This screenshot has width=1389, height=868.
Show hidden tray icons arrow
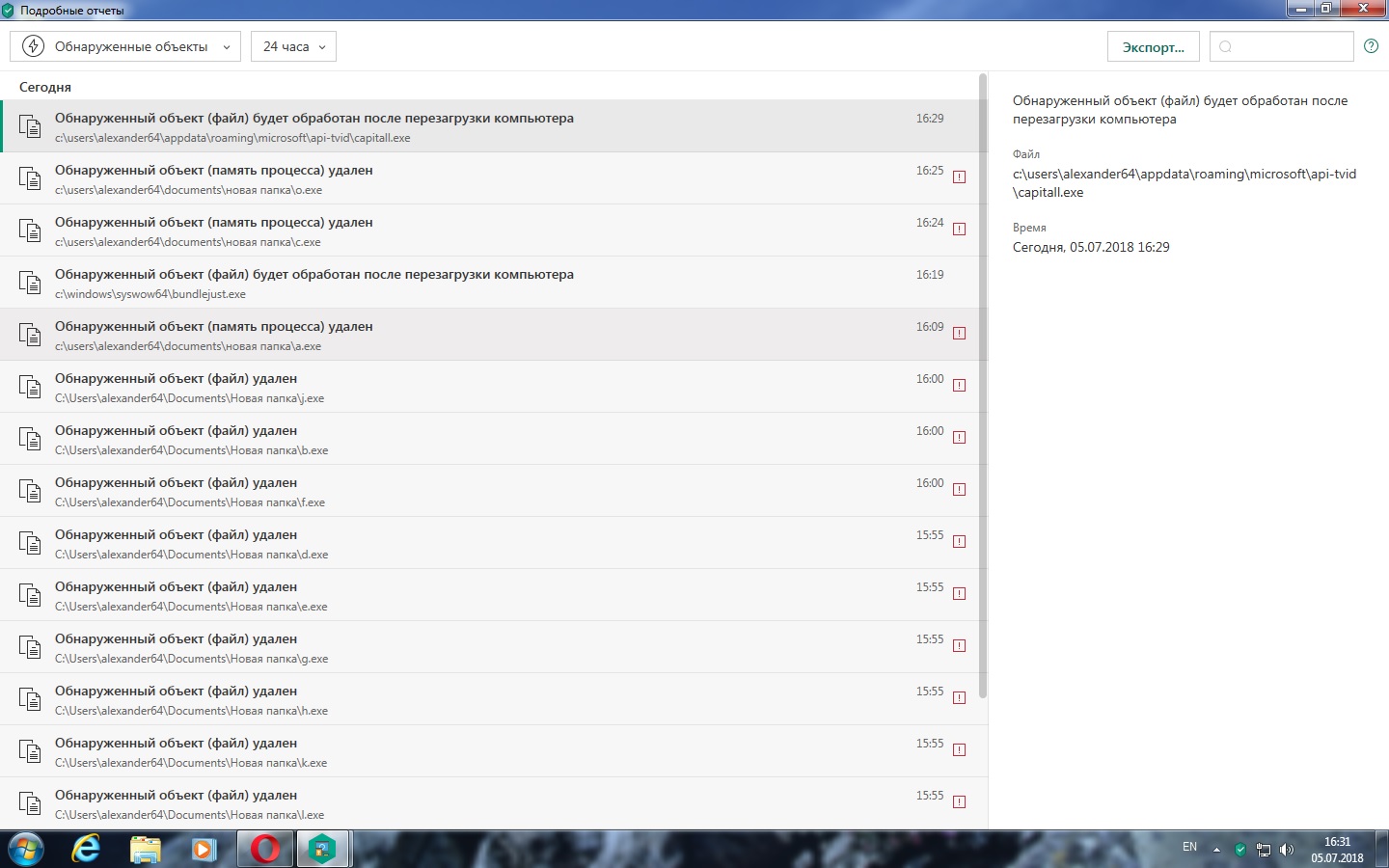(x=1216, y=850)
